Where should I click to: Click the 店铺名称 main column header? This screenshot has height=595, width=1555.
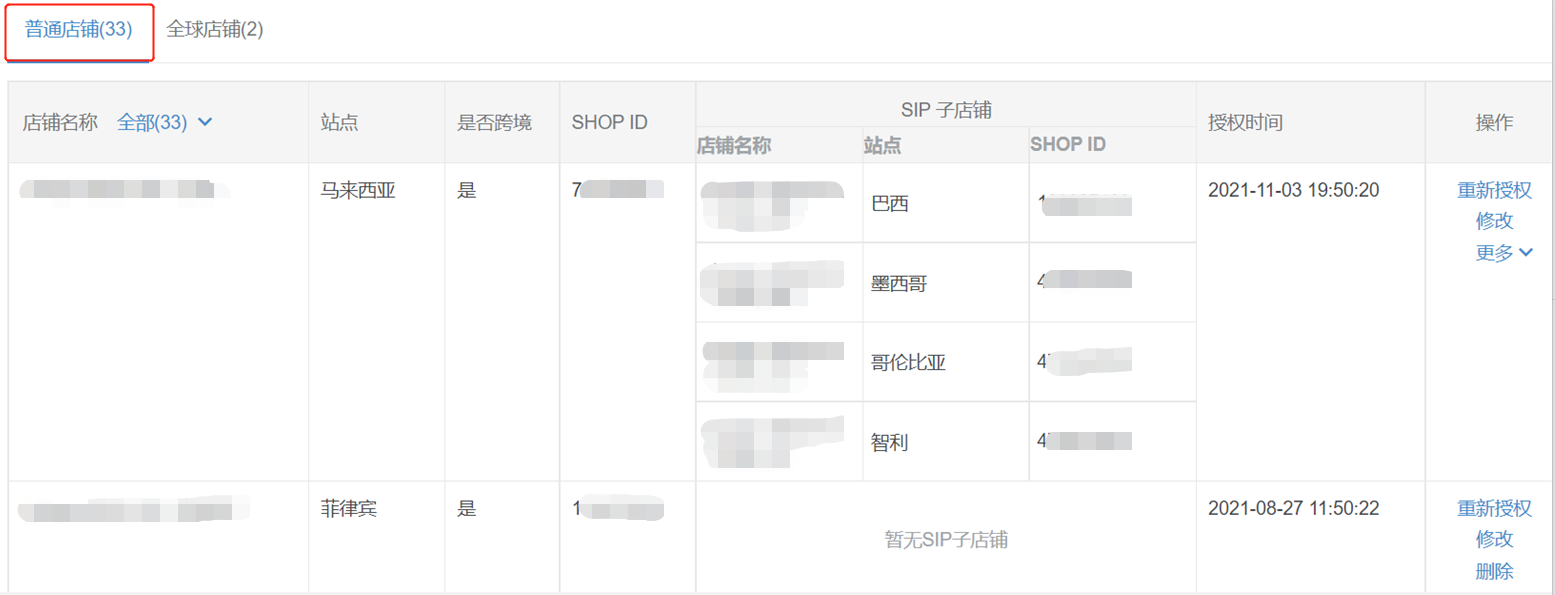(60, 122)
